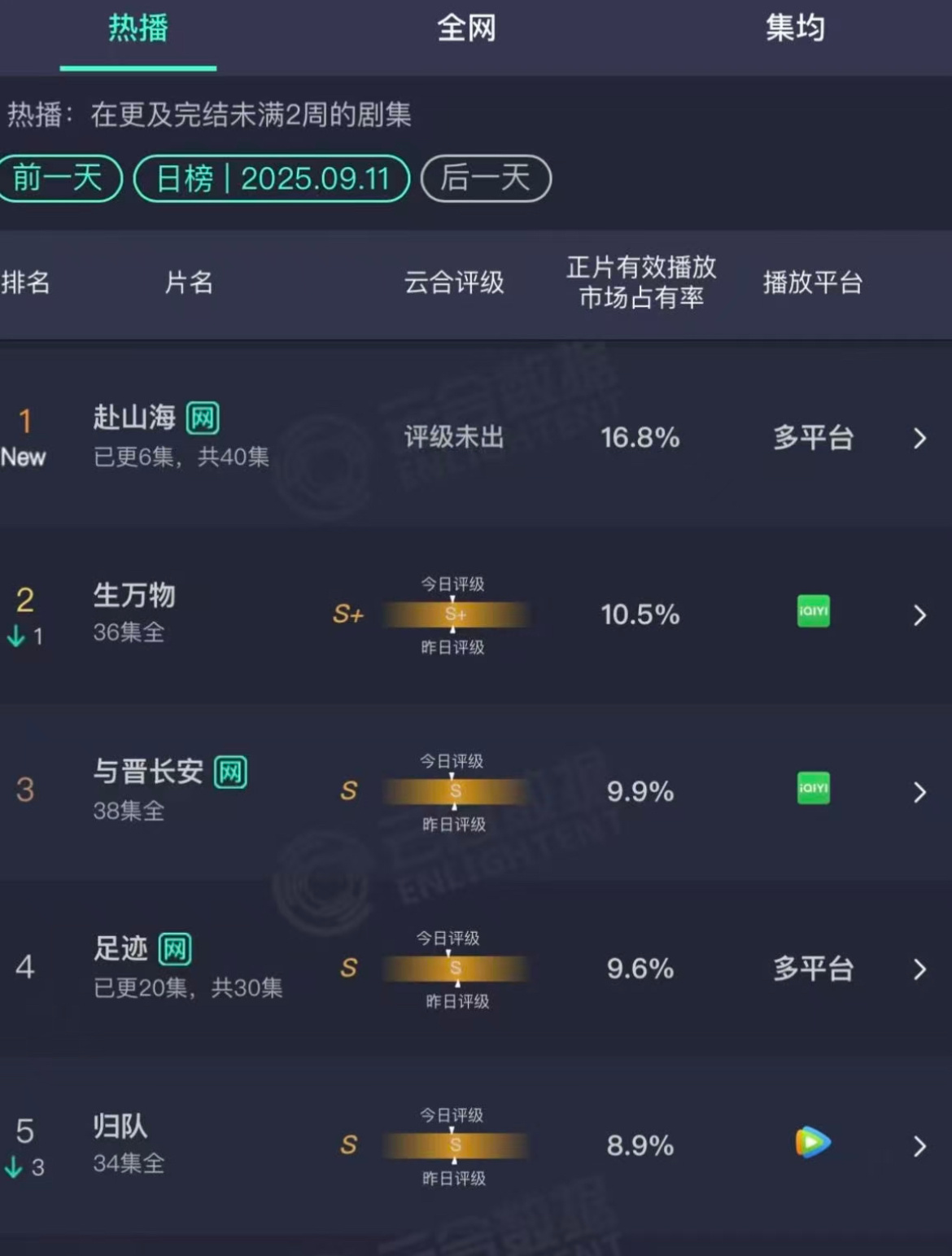Switch to the 全网 tab
Screen dimensions: 952x1256
click(x=466, y=28)
